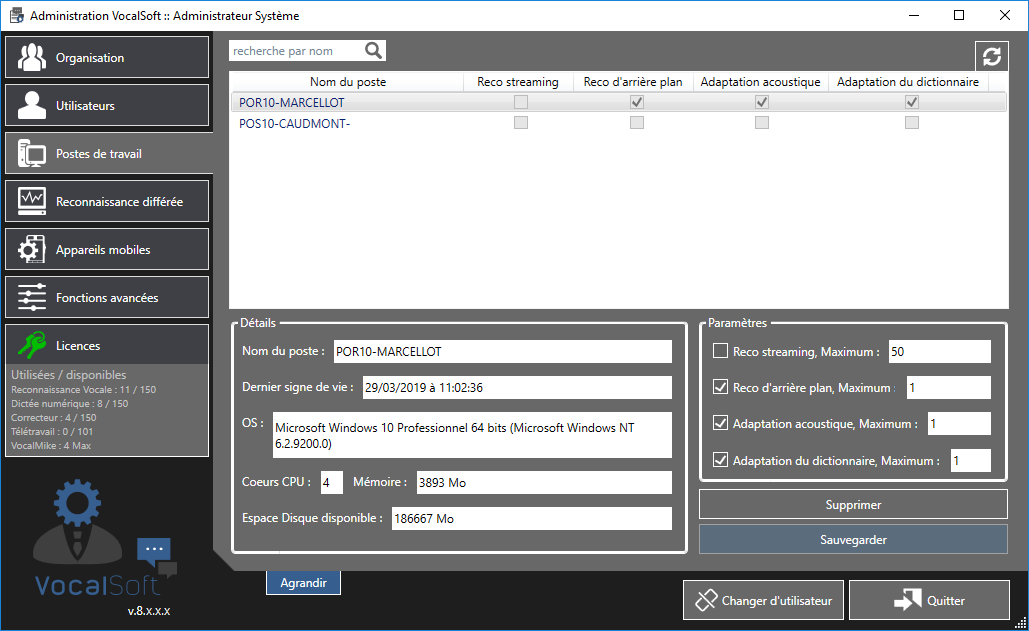Viewport: 1029px width, 631px height.
Task: Click the Dictée numérique : 8 / 150 line
Action: tap(70, 403)
